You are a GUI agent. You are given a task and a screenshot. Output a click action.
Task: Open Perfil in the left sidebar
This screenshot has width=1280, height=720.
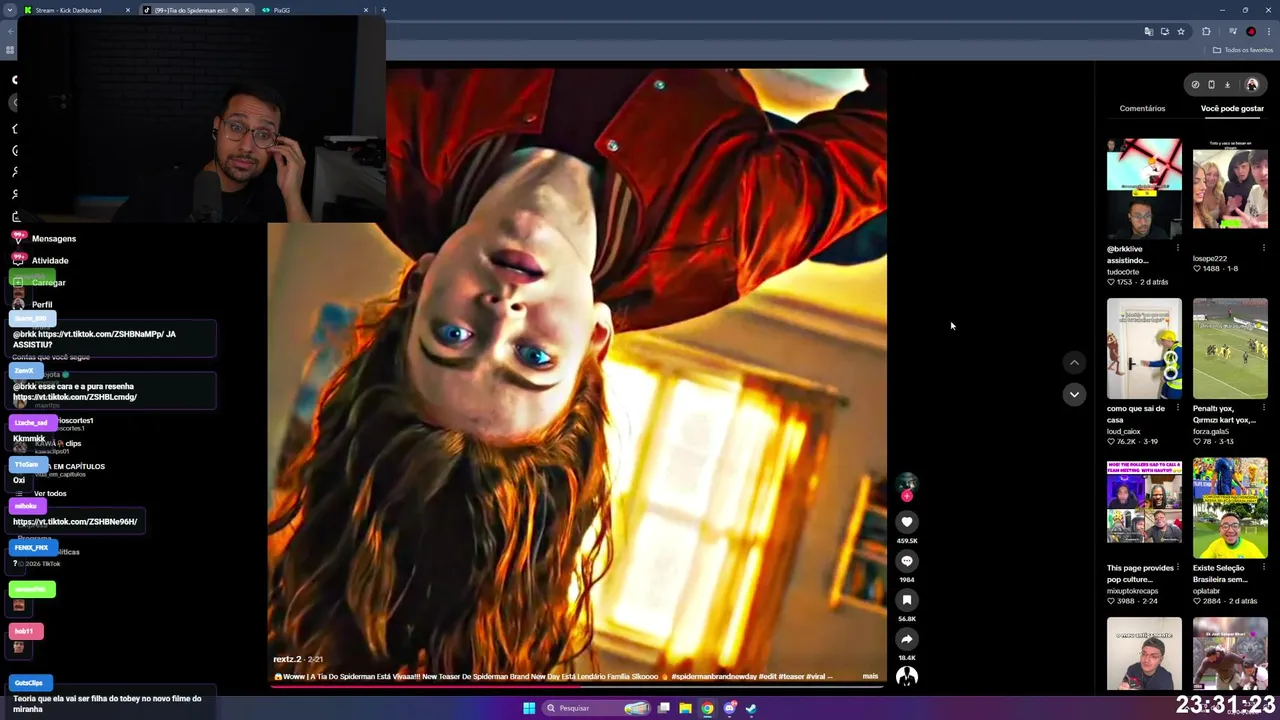32,305
